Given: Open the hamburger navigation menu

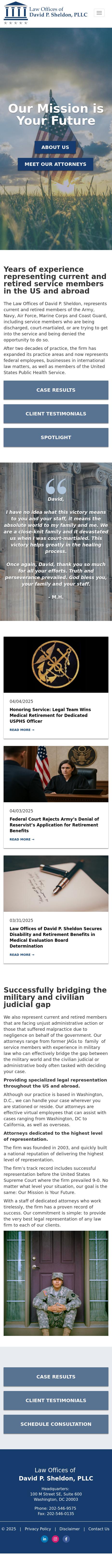Looking at the screenshot, I should coord(99,13).
